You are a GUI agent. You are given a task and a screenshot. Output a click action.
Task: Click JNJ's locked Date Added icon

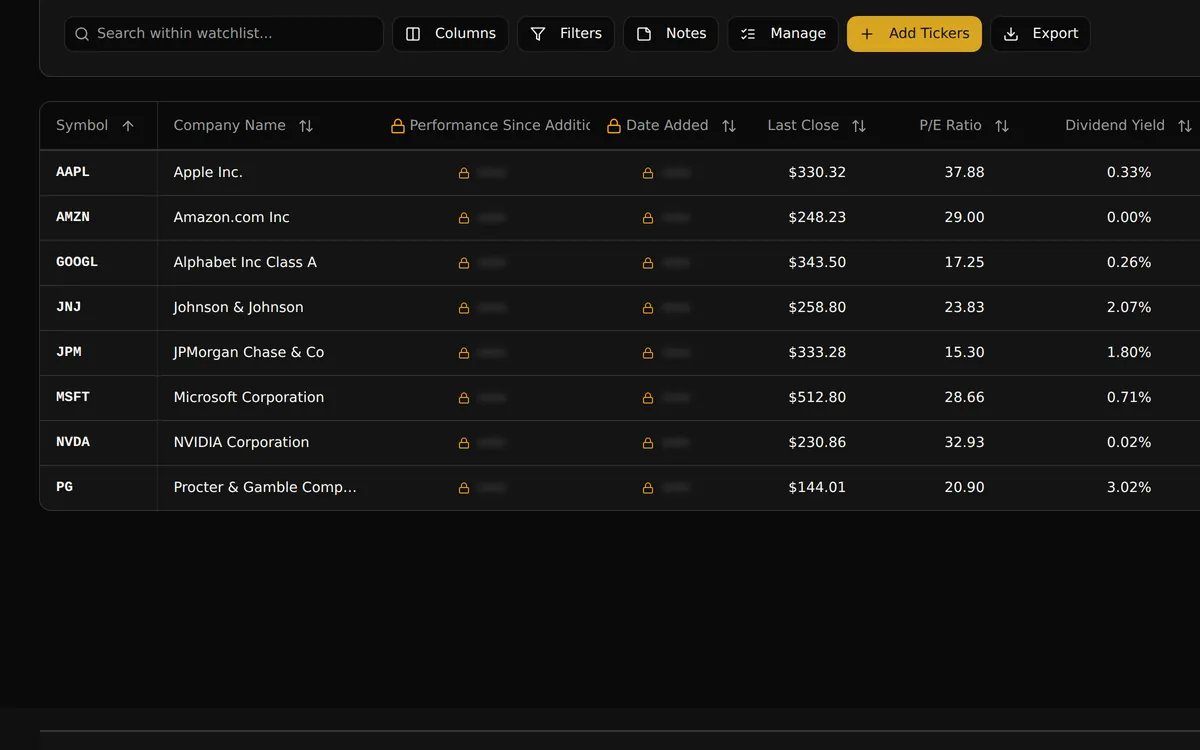click(x=648, y=308)
